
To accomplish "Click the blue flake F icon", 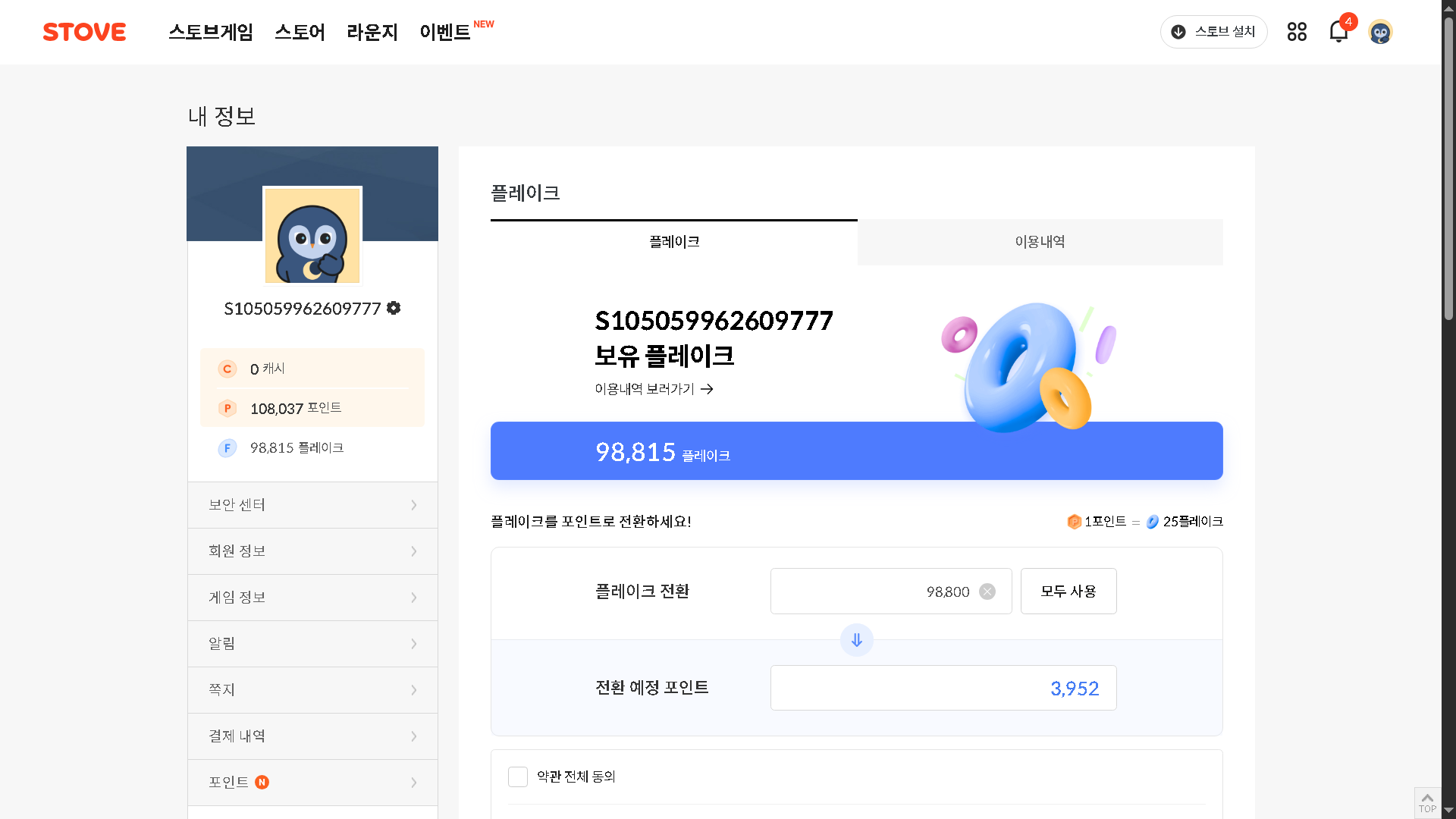I will click(227, 448).
